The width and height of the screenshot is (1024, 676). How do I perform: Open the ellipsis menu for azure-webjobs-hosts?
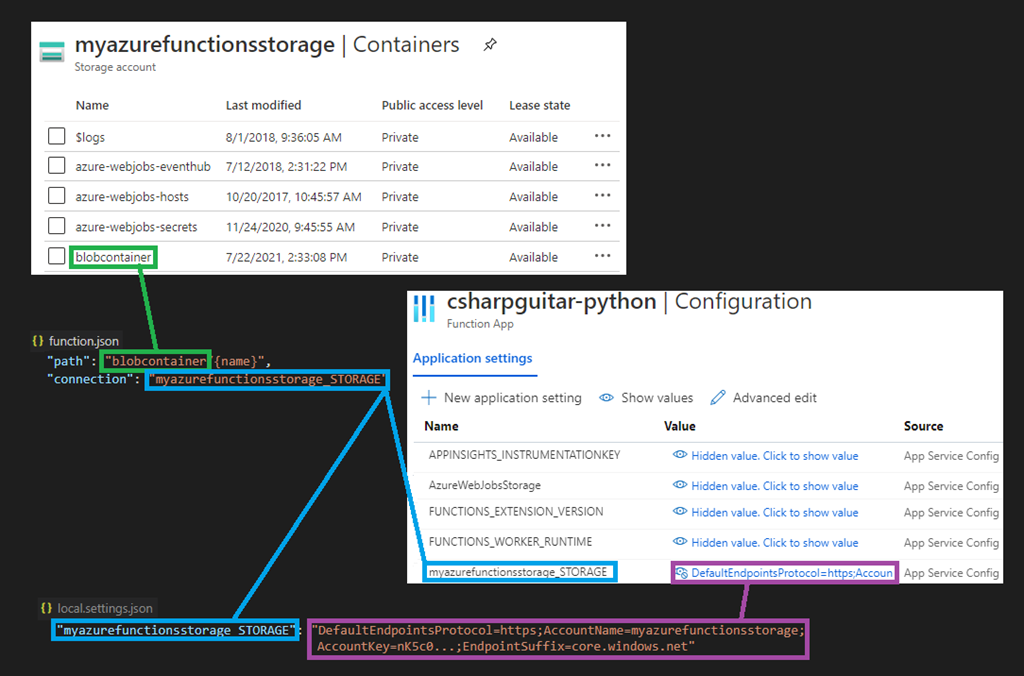[602, 196]
